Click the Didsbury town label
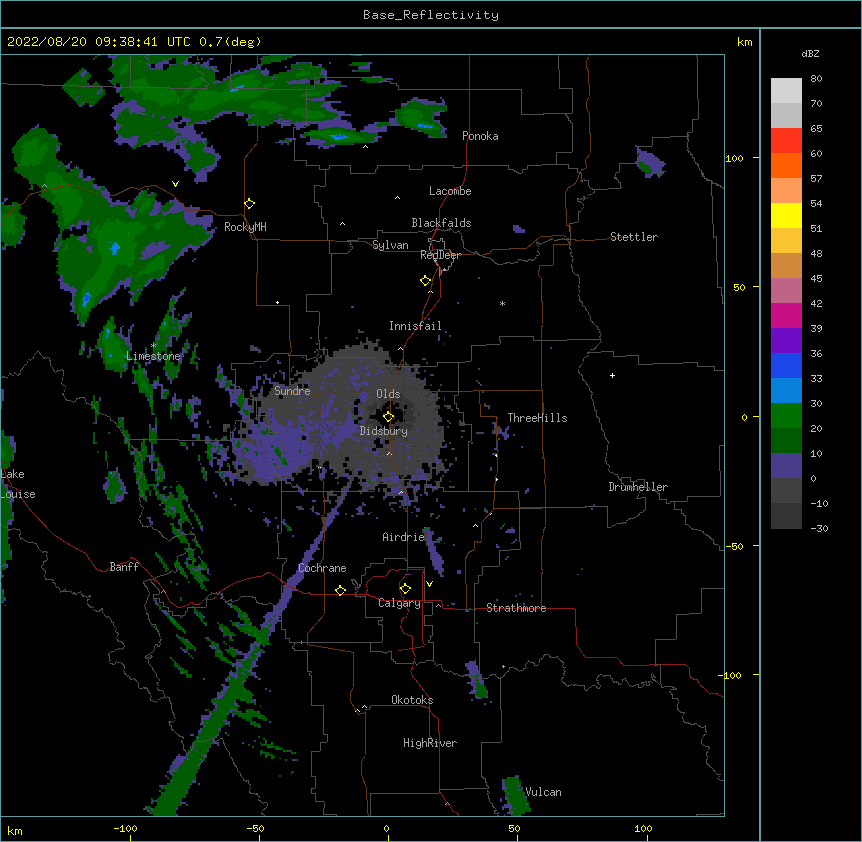 point(383,431)
